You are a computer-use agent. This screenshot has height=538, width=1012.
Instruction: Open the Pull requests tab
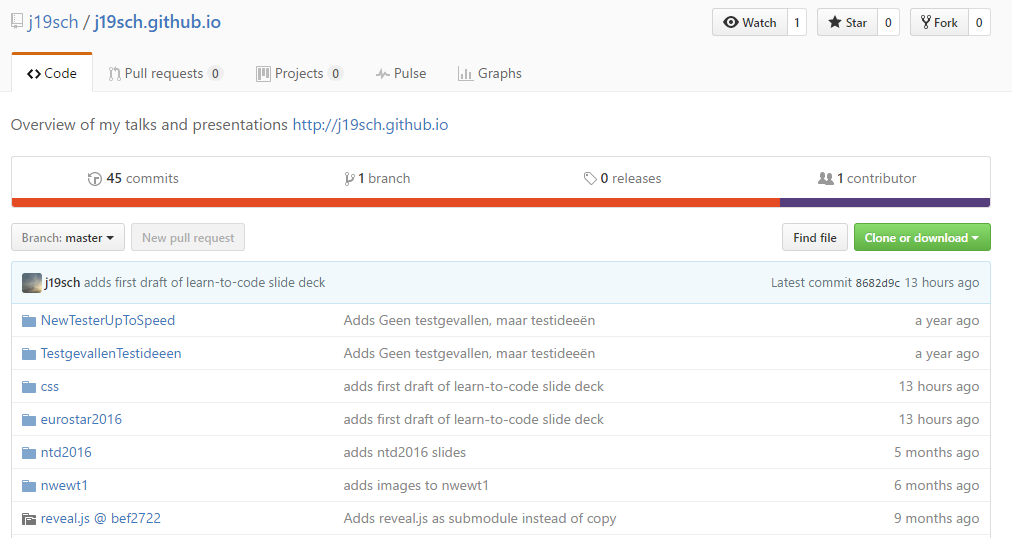pos(165,74)
